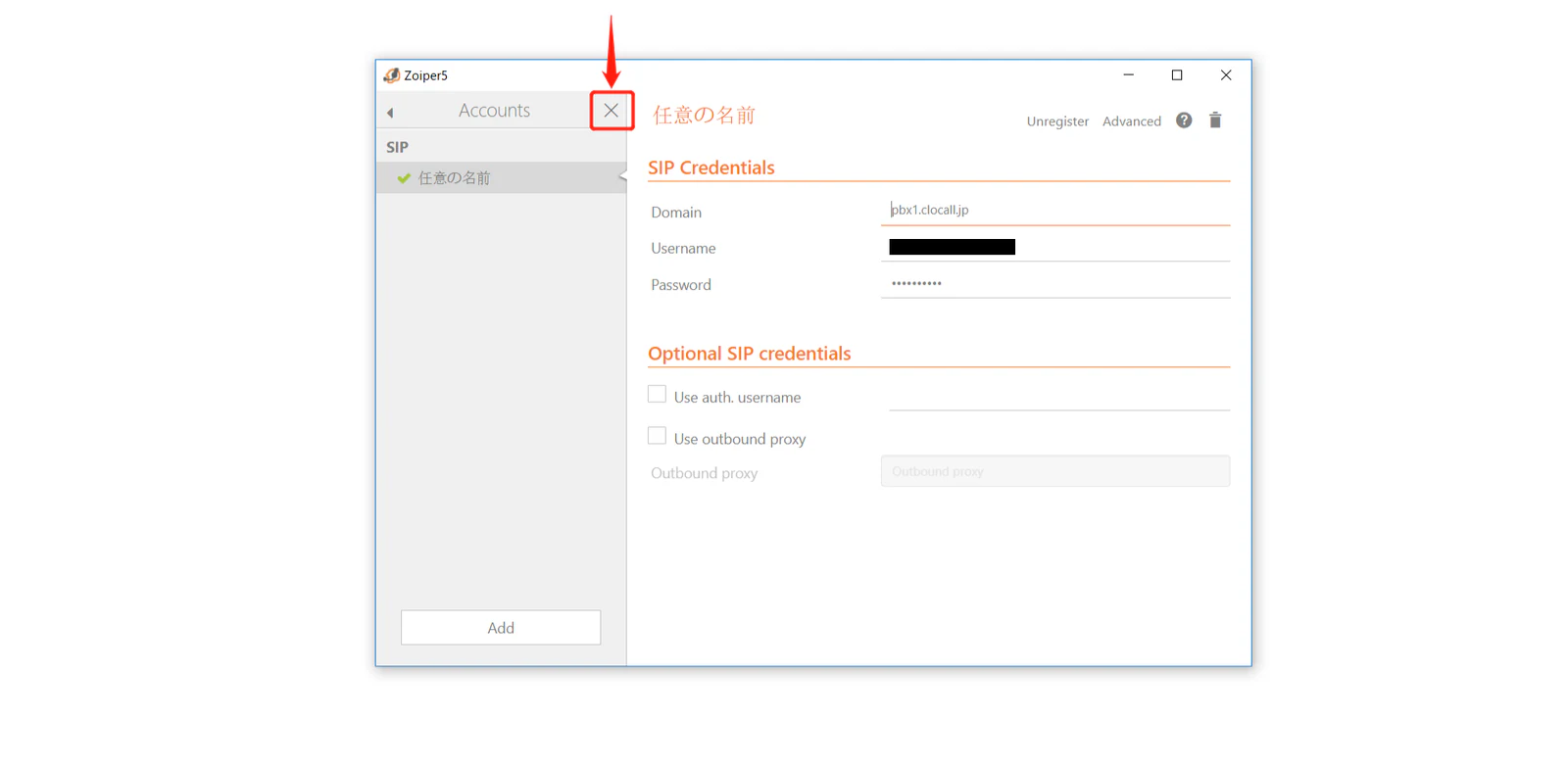Enable the Use auth. username checkbox
1568x768 pixels.
(x=657, y=394)
